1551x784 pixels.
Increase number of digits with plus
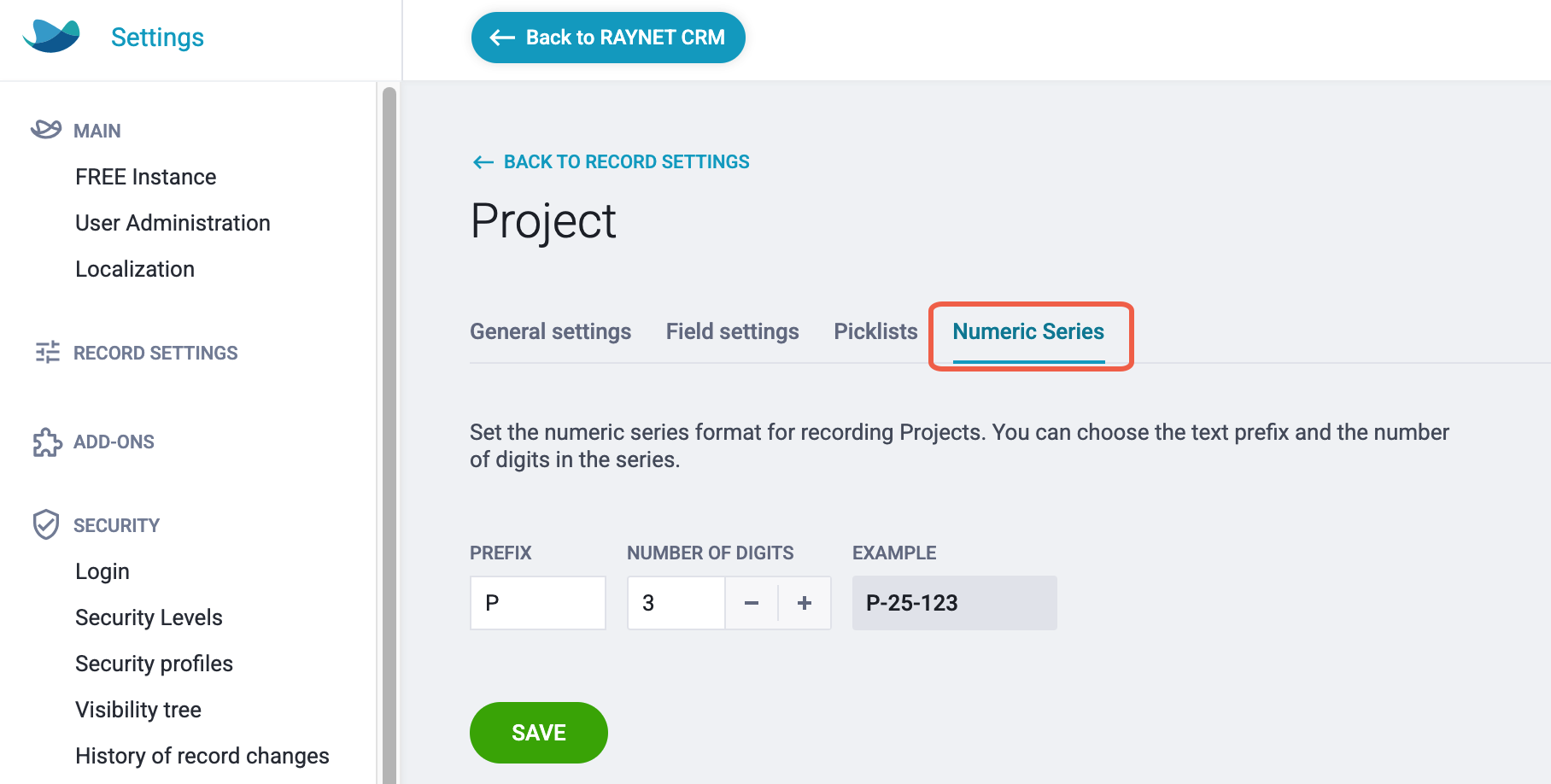805,603
